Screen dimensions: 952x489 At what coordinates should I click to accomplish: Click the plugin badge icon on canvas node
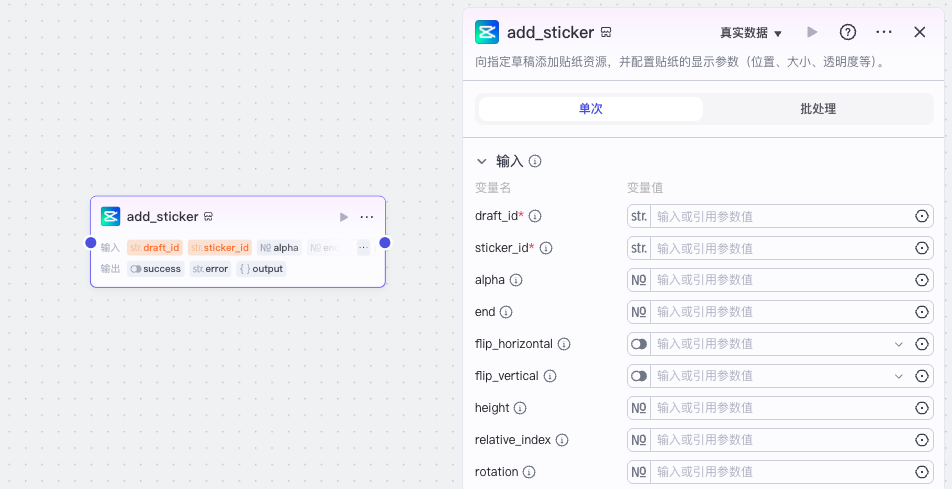208,217
